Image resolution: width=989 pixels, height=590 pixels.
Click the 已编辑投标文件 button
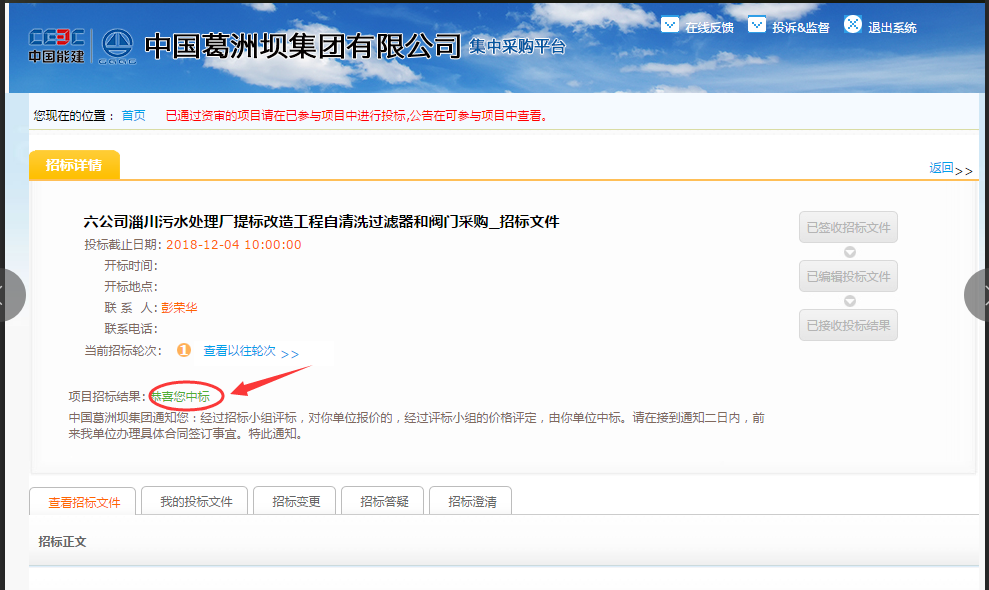click(848, 276)
